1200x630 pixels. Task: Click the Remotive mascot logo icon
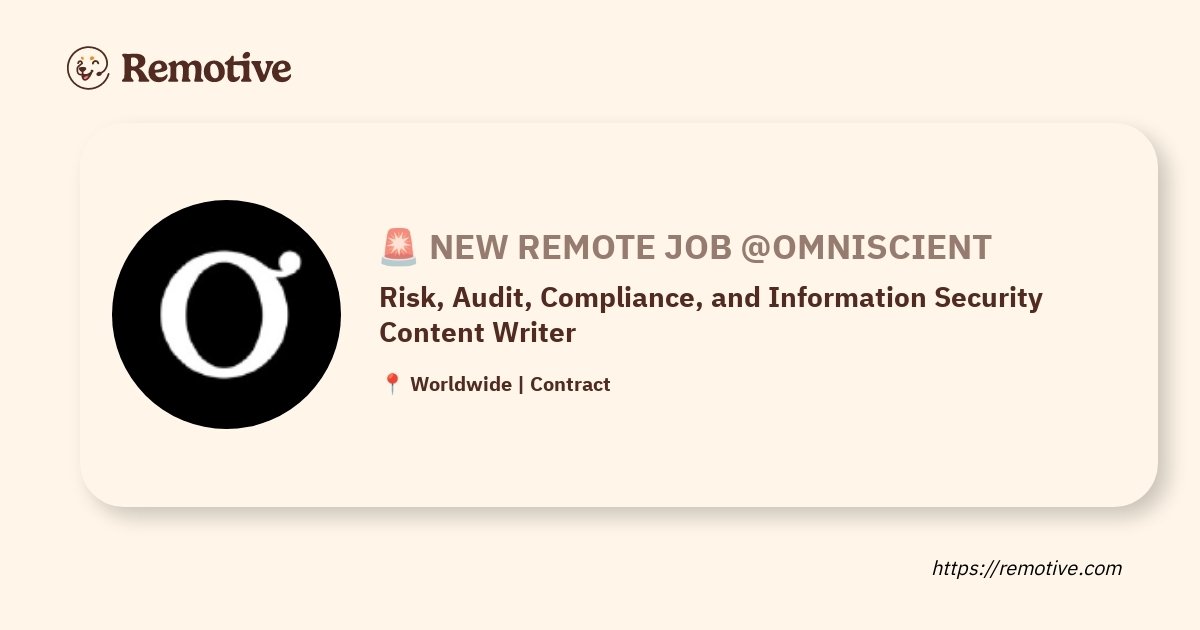[88, 68]
